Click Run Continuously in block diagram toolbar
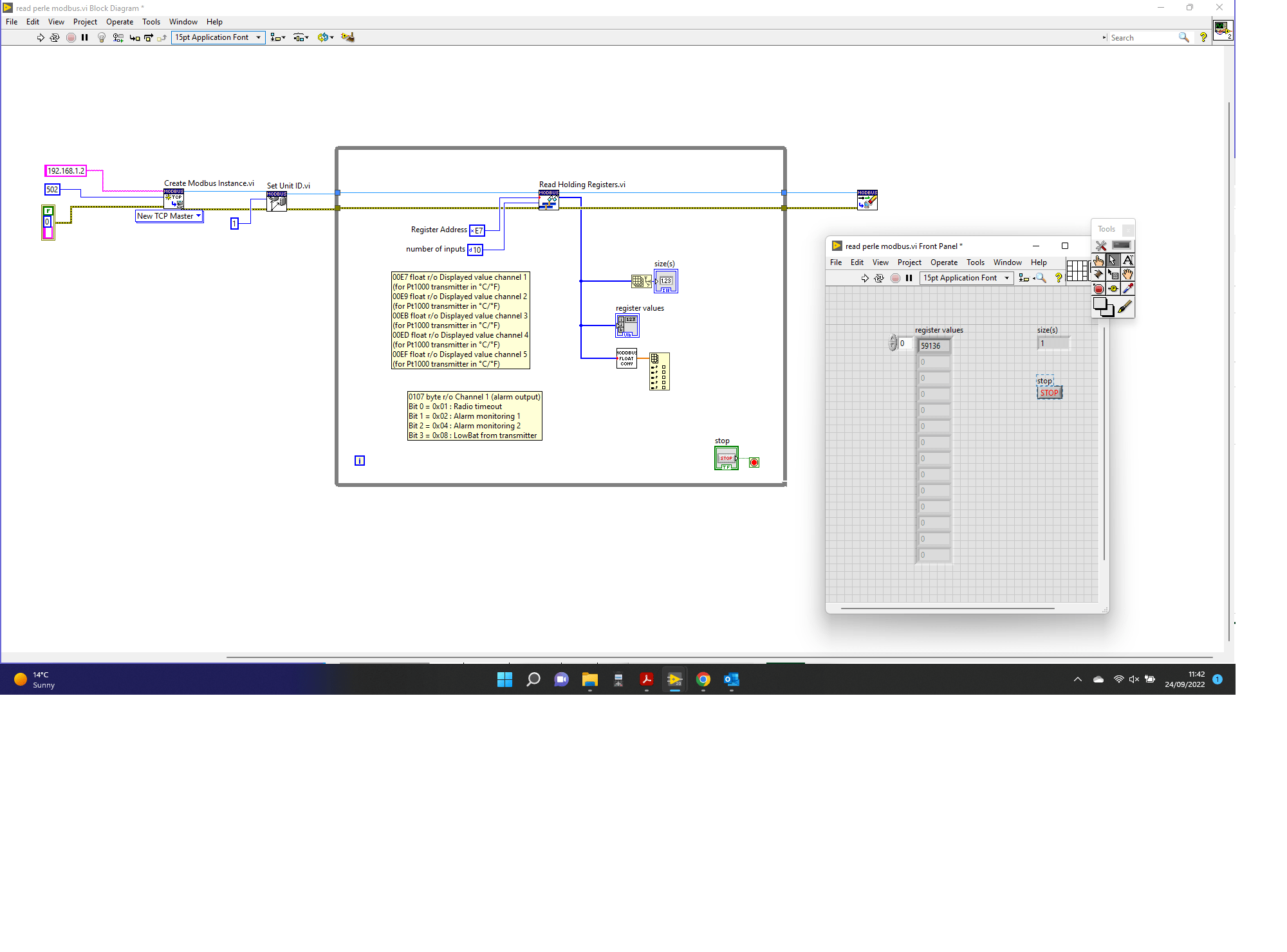 click(55, 37)
